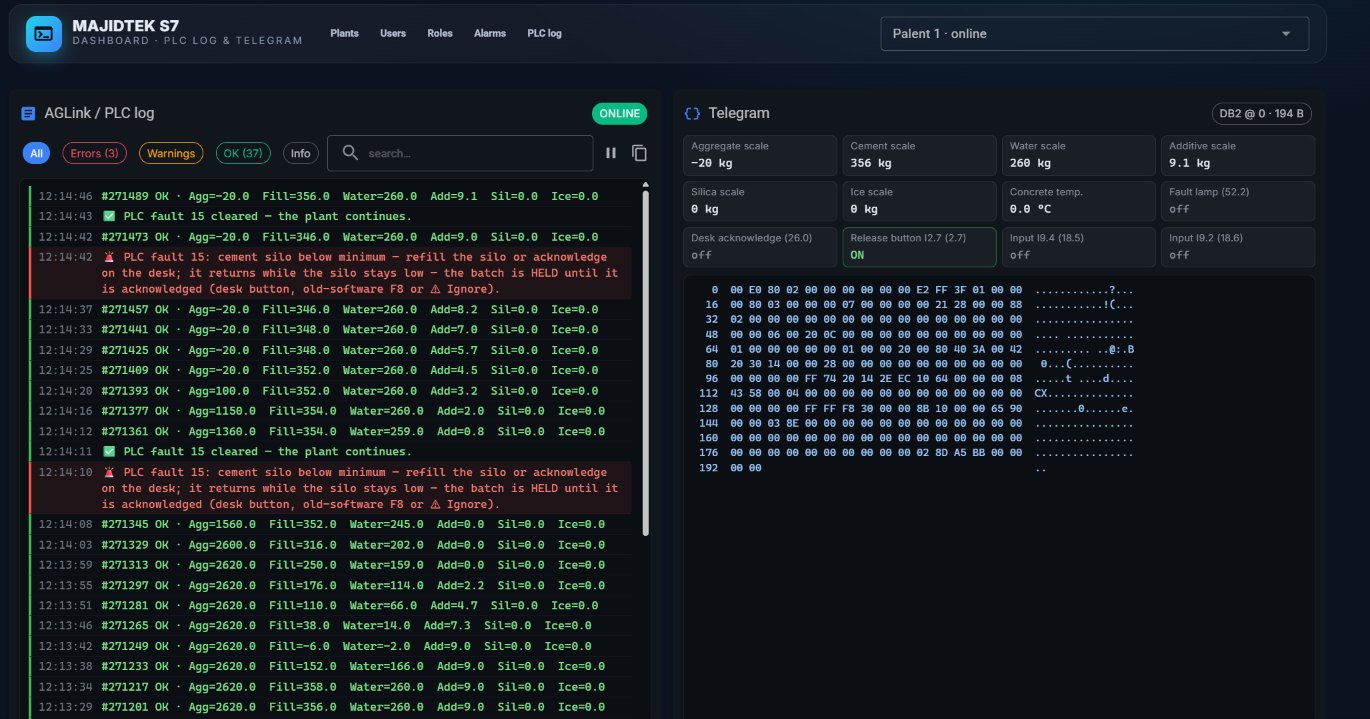Screen dimensions: 1370x719
Task: Select the Additive scale 9.1 kg card
Action: pyautogui.click(x=1238, y=155)
